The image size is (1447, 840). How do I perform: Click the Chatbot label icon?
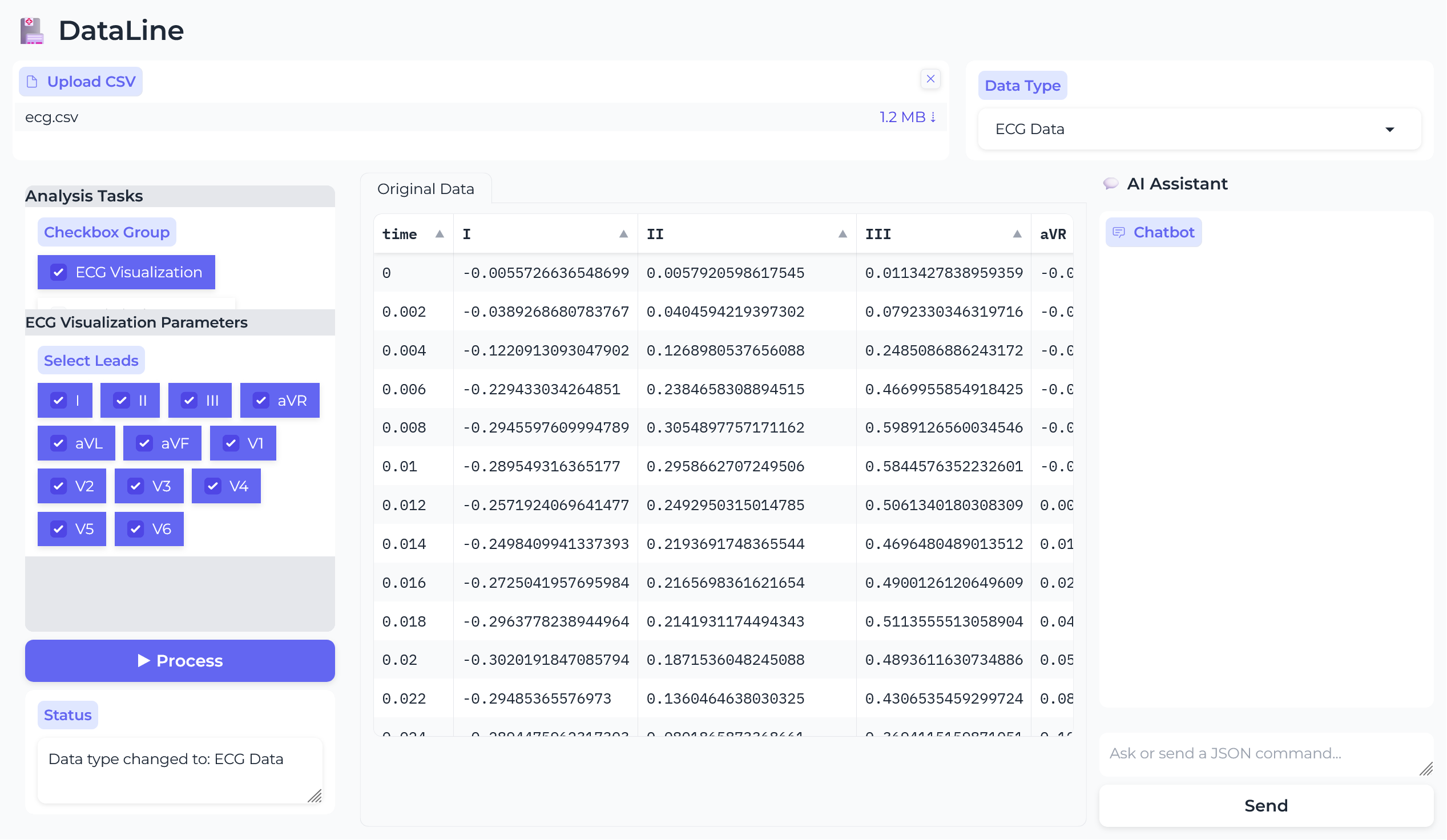(1118, 232)
